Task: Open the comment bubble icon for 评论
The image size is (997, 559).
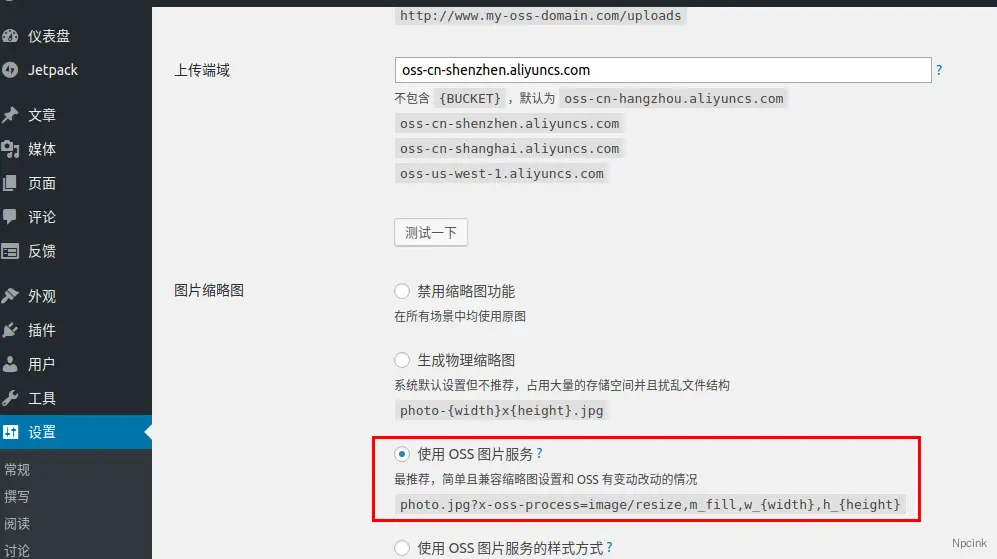Action: [x=10, y=217]
